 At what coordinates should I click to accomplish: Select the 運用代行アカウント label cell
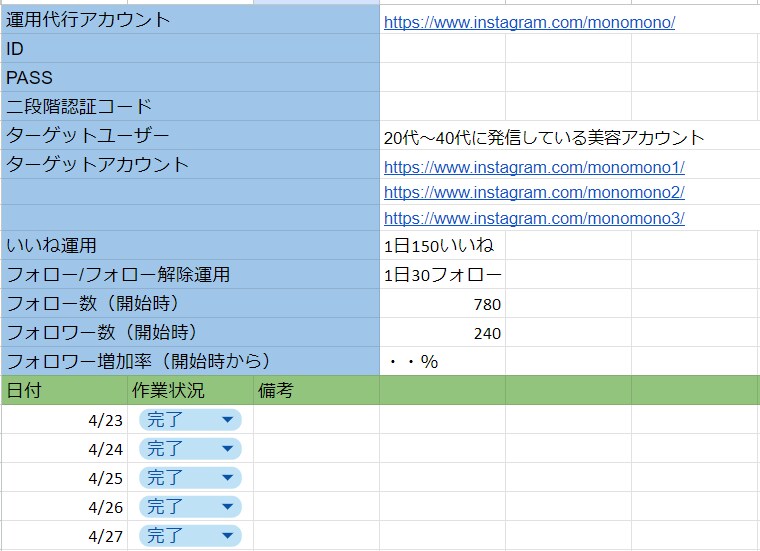(190, 19)
